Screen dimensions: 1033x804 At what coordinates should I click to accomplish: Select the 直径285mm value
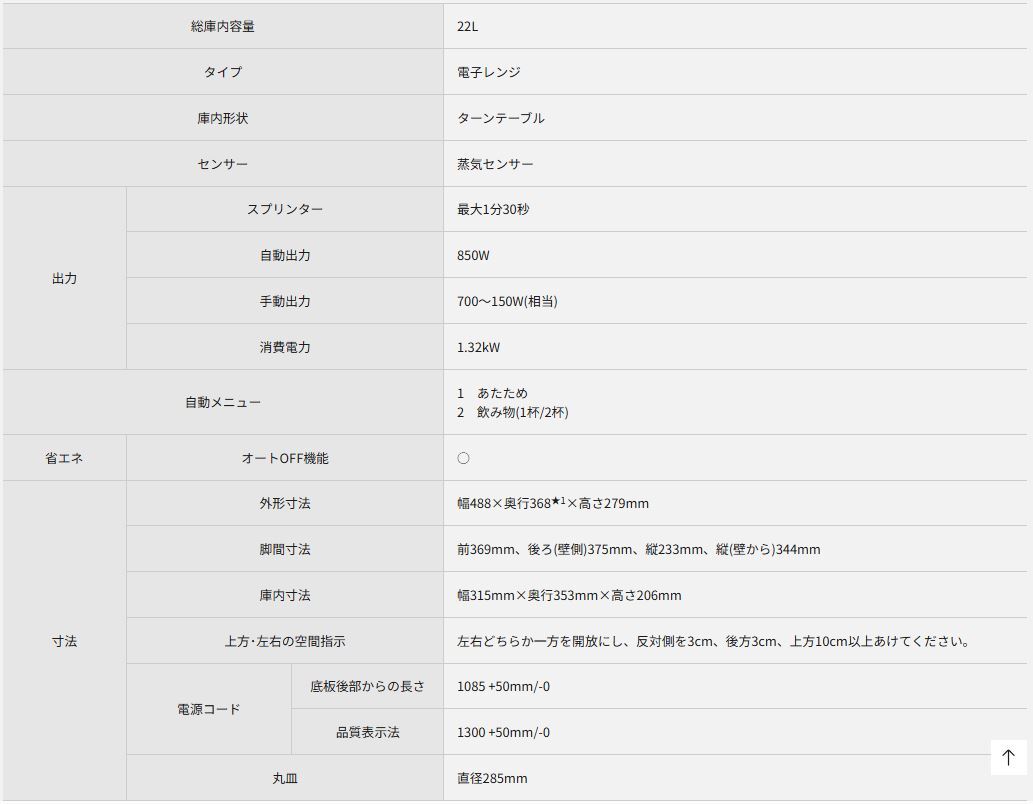tap(492, 778)
